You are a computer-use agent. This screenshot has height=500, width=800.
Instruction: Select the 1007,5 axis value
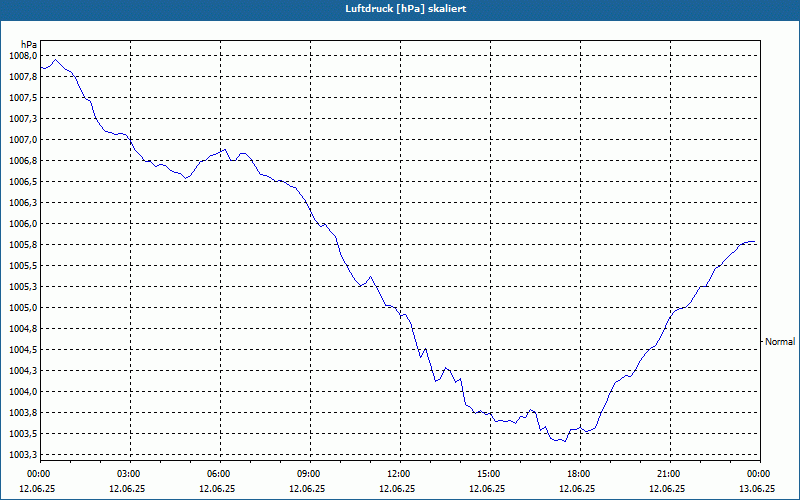[23, 97]
